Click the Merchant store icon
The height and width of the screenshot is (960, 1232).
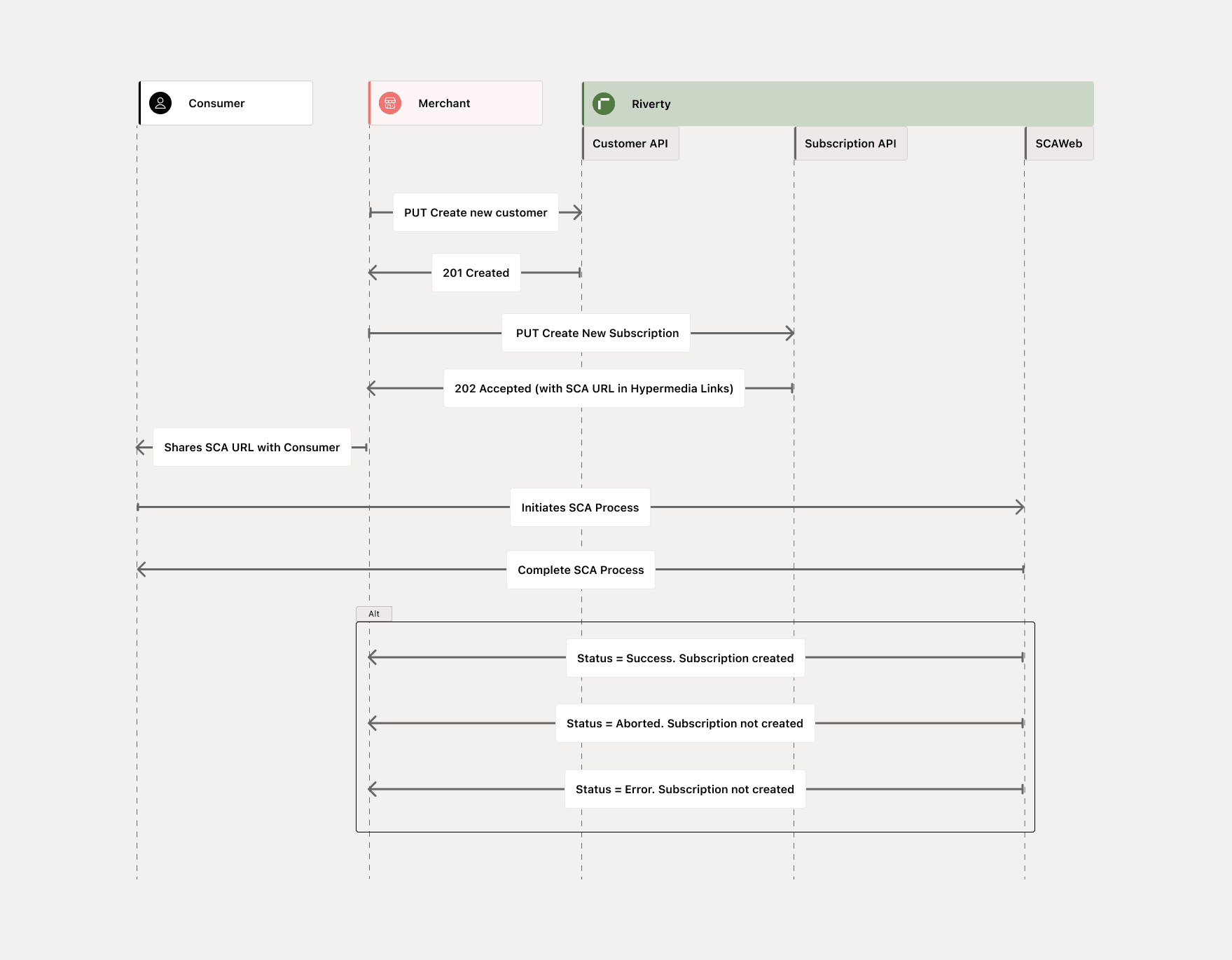(x=390, y=103)
